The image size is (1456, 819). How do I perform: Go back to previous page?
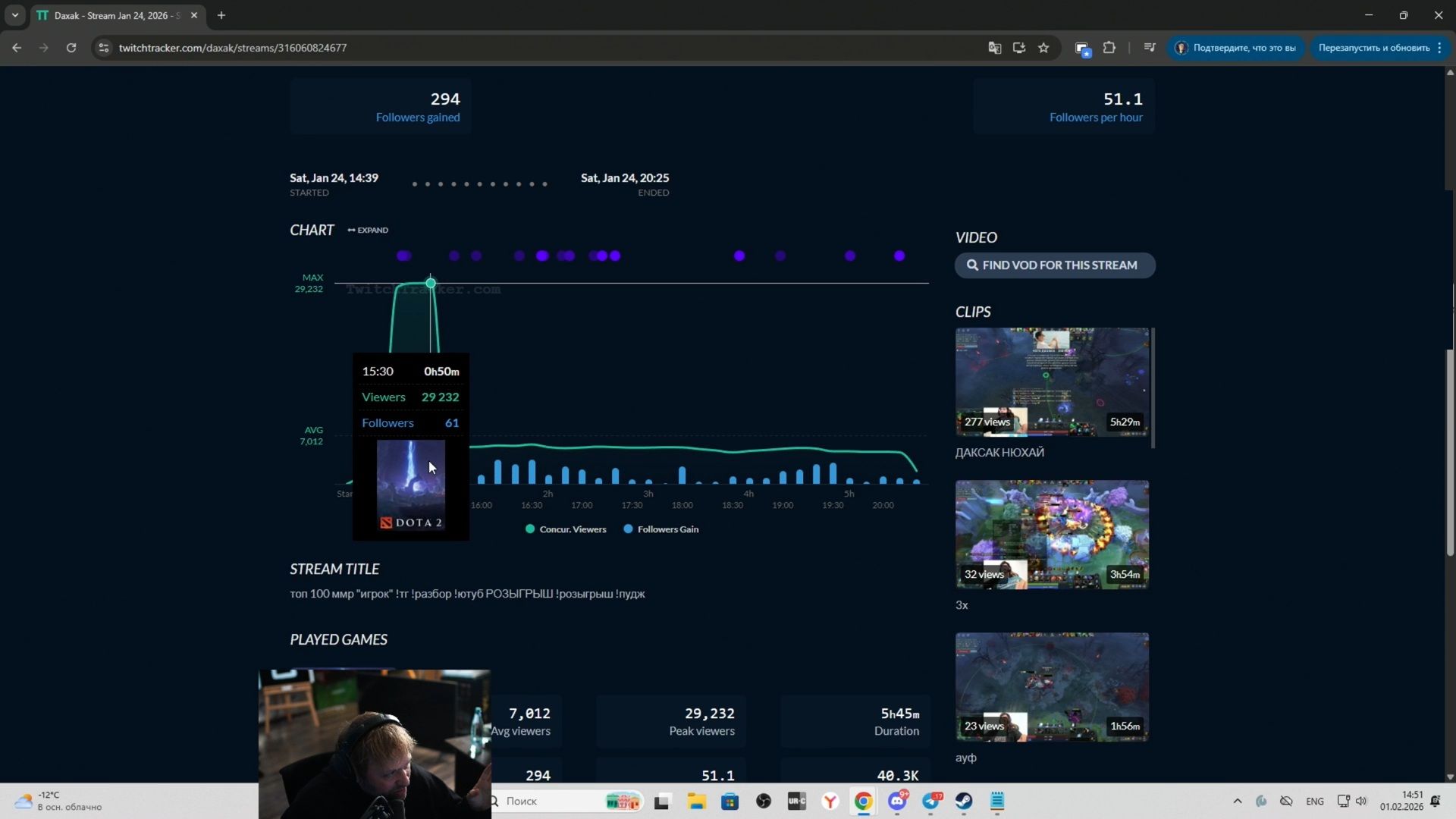[17, 48]
